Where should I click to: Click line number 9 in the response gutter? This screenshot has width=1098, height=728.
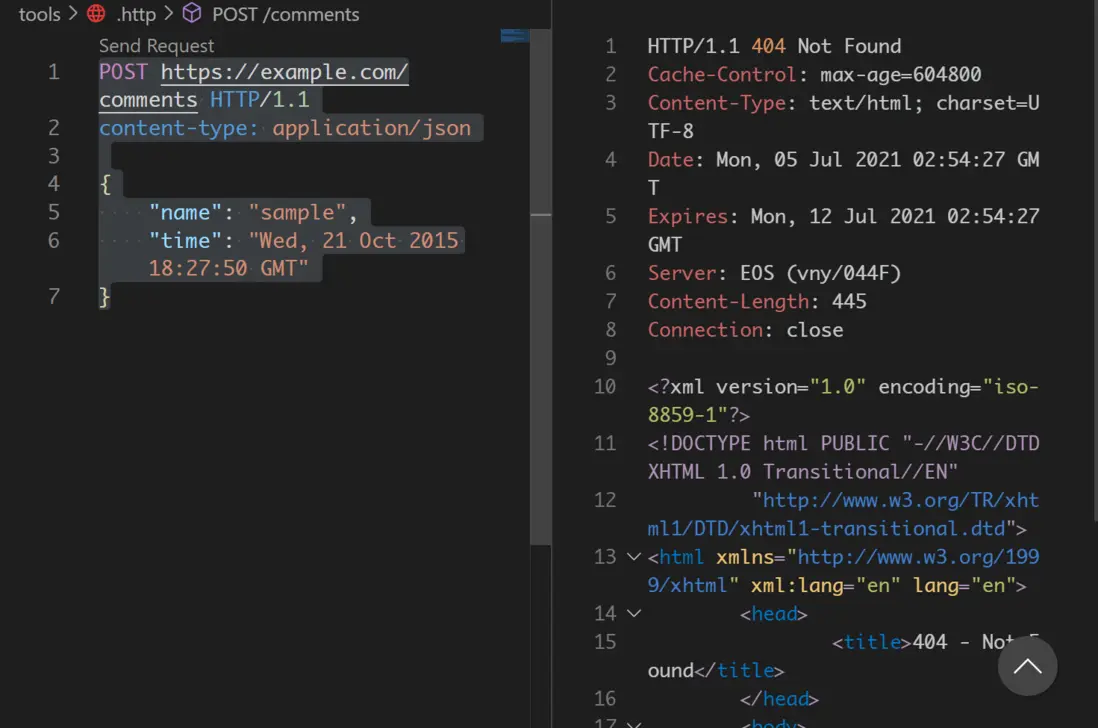point(611,358)
